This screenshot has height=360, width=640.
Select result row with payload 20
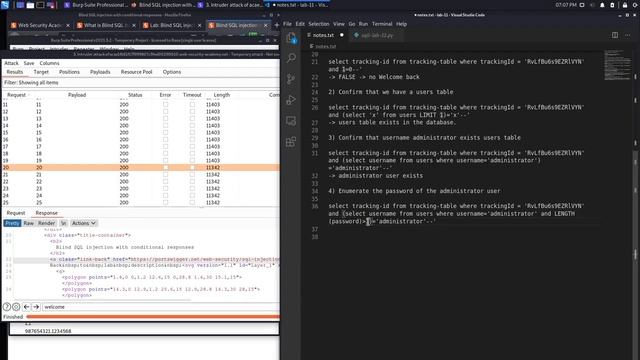click(x=140, y=167)
